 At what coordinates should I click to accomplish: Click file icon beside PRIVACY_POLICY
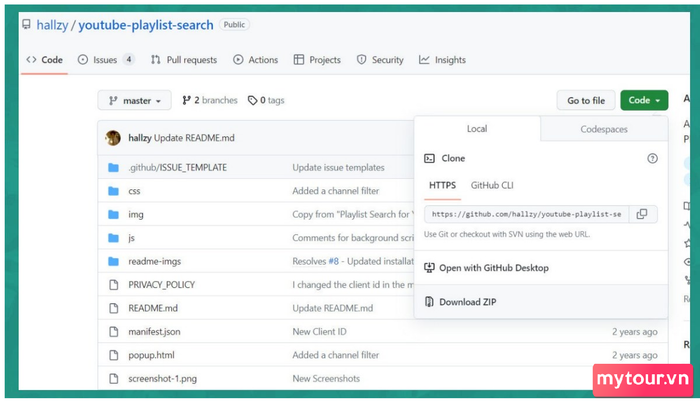(x=114, y=285)
